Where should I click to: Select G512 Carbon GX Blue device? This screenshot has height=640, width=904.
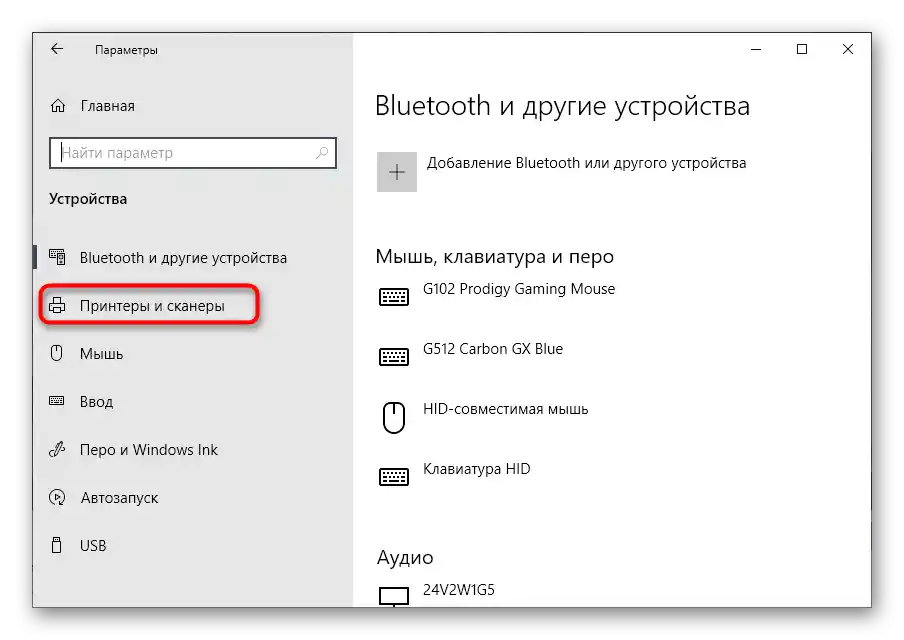tap(493, 349)
